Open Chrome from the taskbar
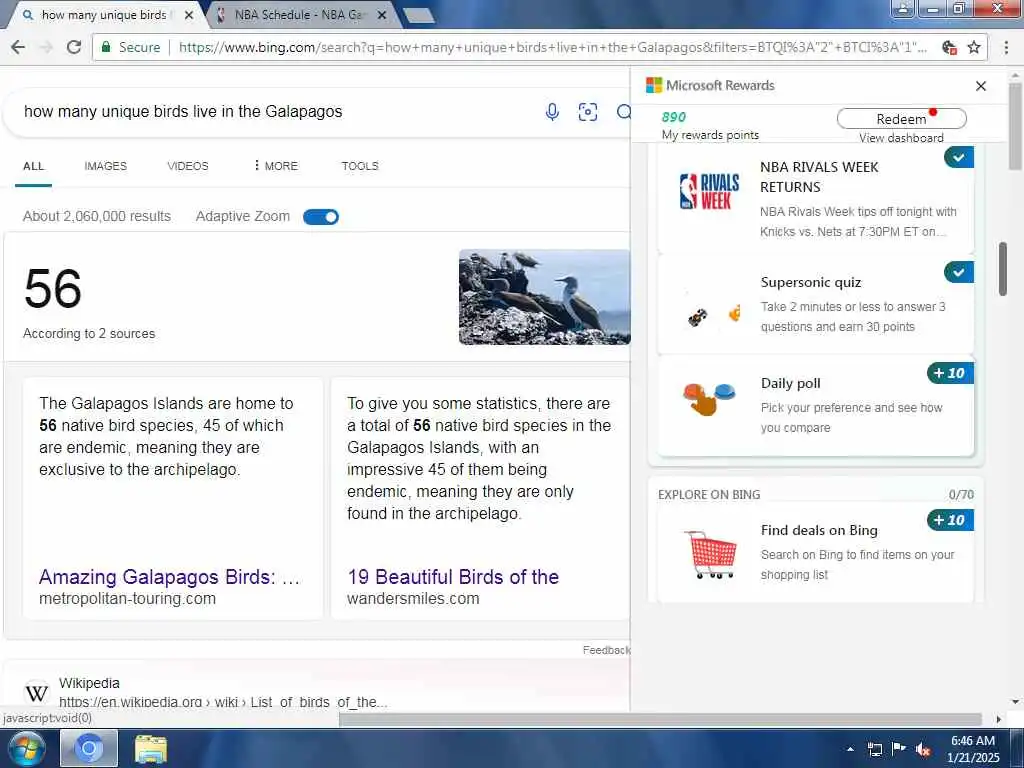 coord(89,748)
